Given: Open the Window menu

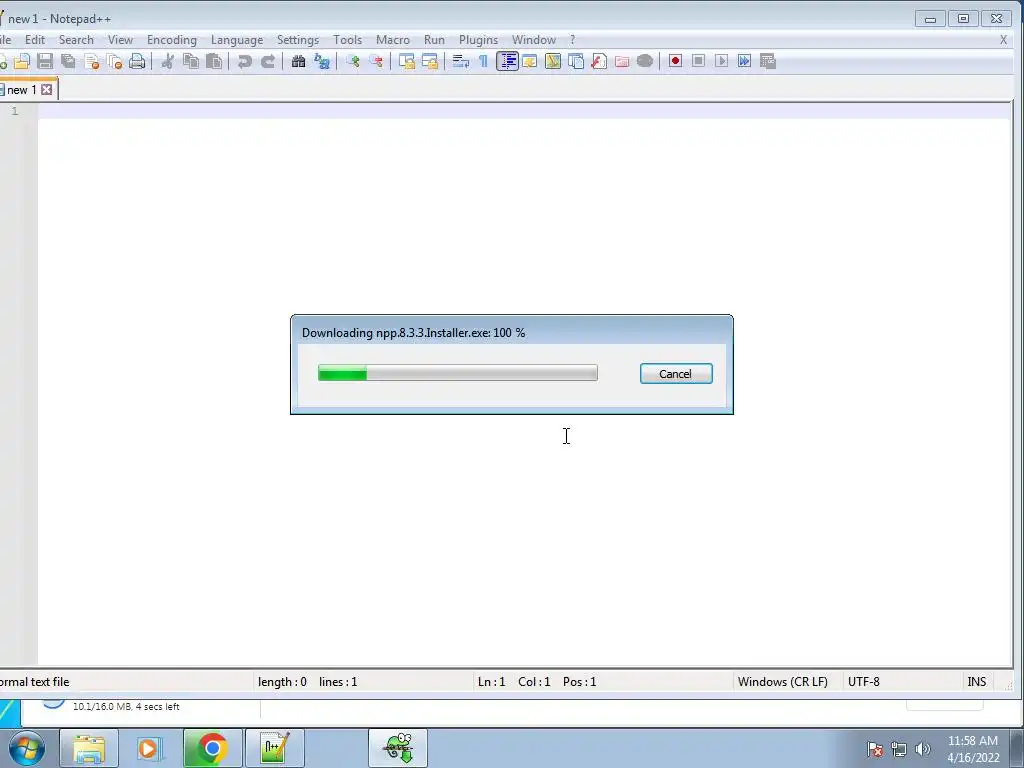Looking at the screenshot, I should point(534,40).
